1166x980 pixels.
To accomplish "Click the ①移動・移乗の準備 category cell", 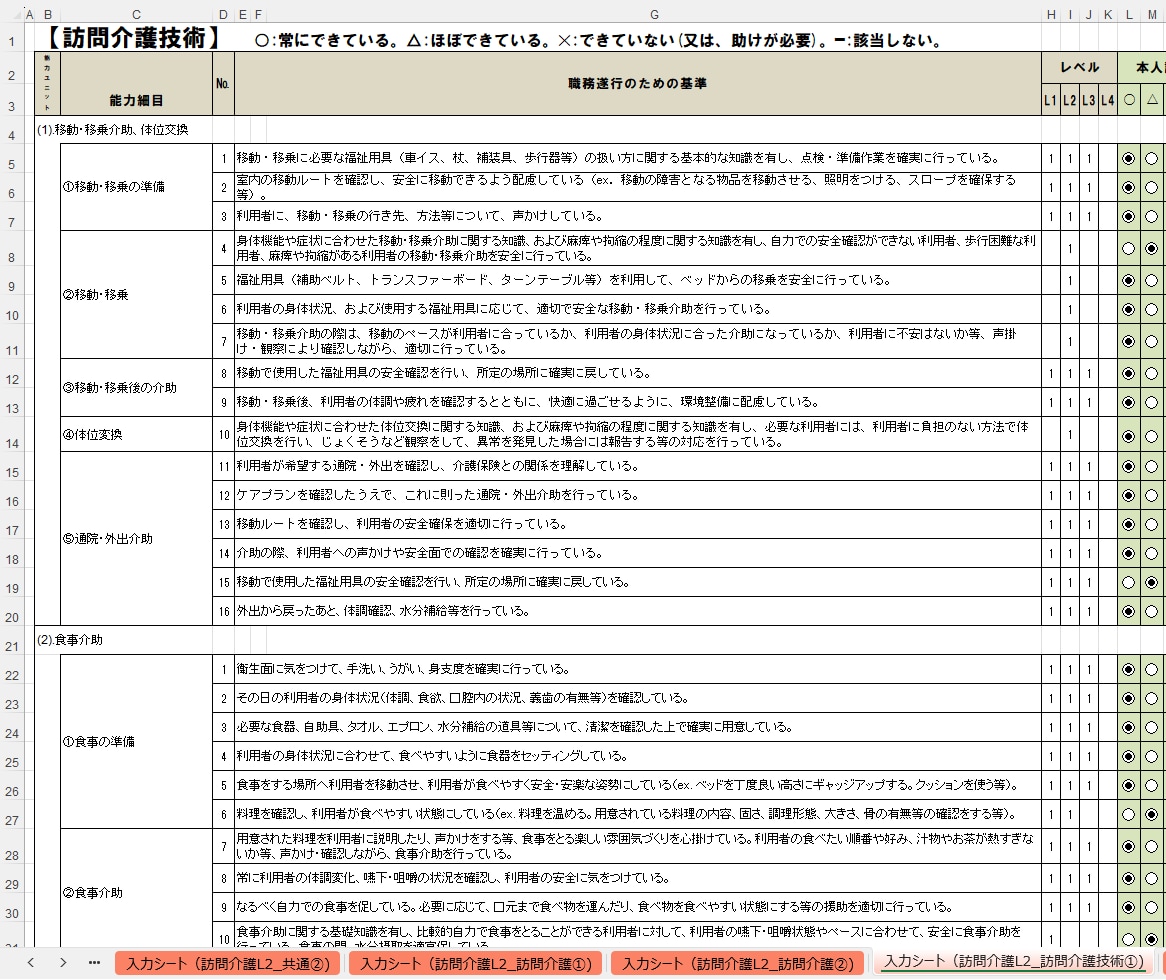I will coord(136,187).
